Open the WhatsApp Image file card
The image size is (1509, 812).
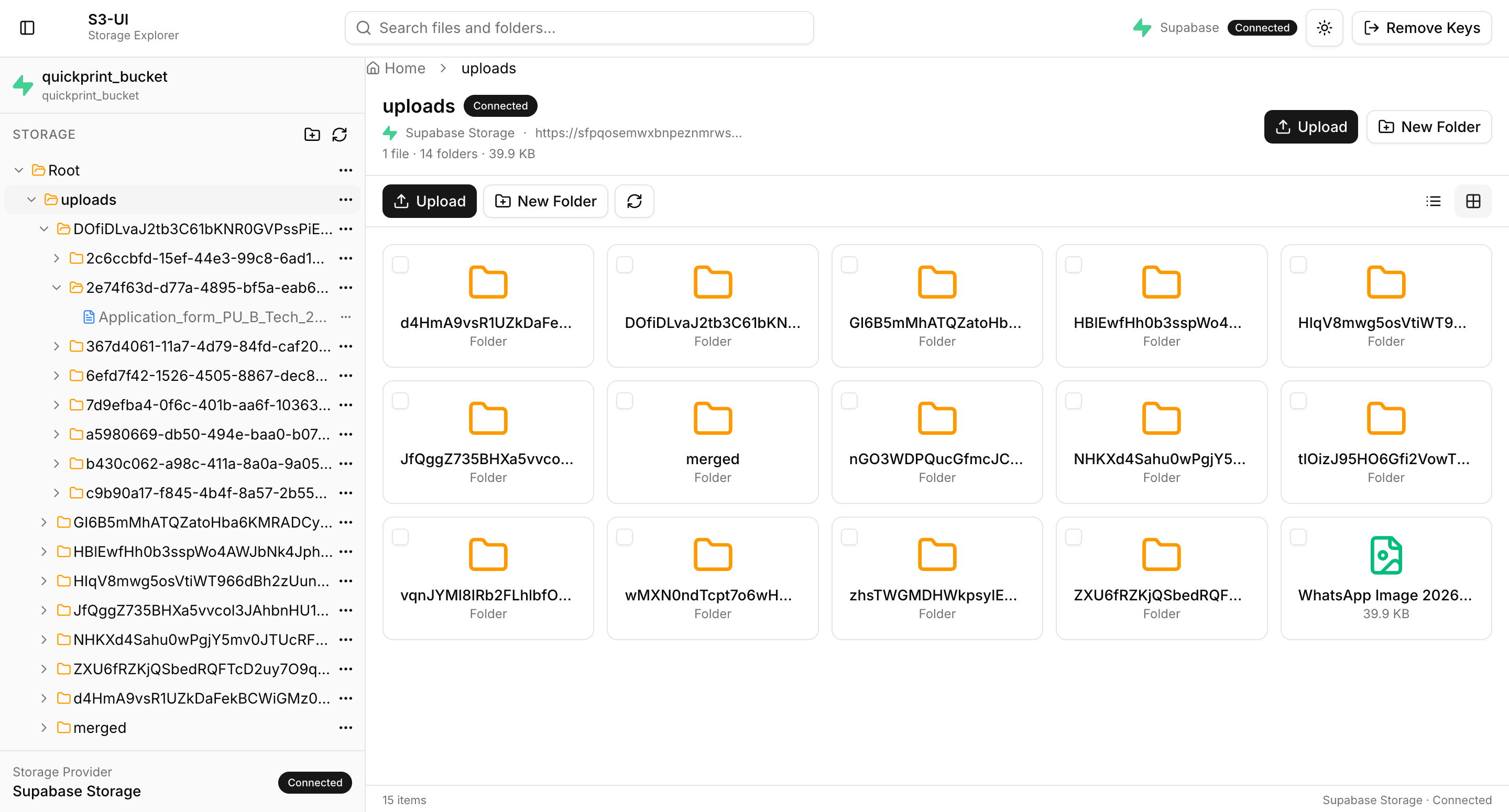1385,578
